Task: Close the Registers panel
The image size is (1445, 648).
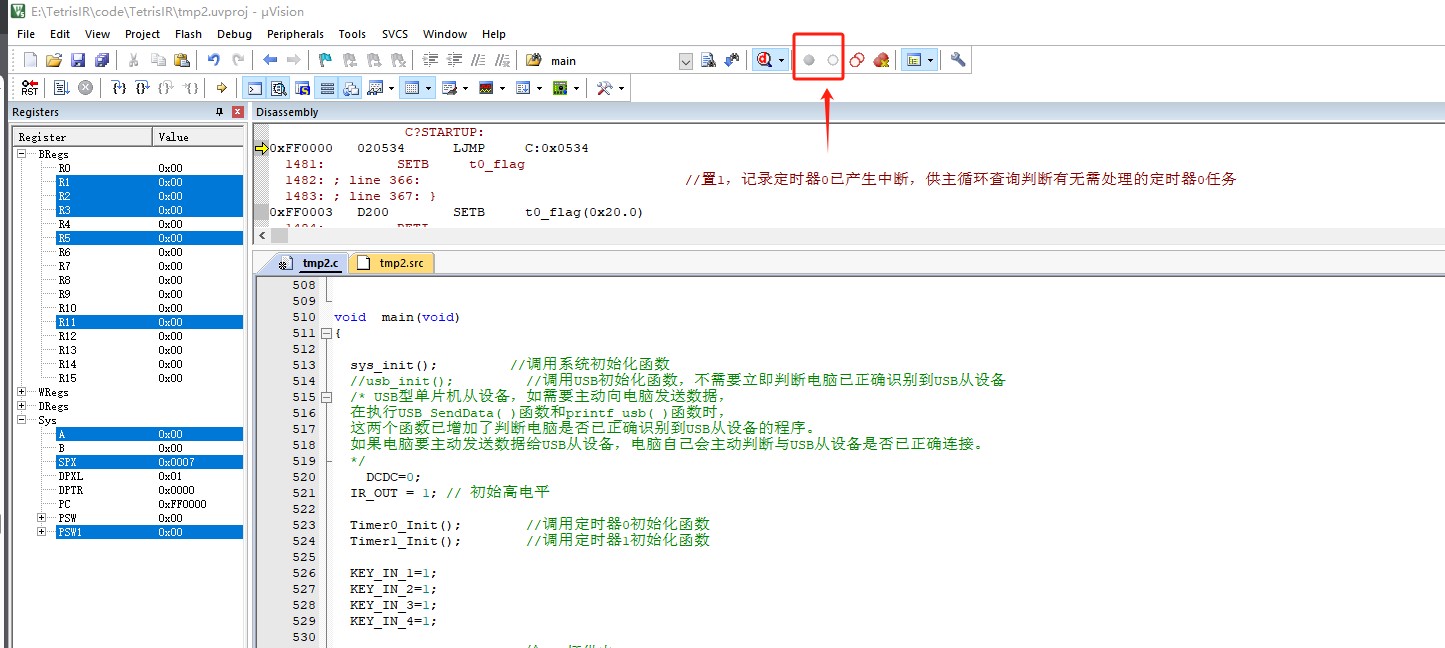Action: [237, 112]
